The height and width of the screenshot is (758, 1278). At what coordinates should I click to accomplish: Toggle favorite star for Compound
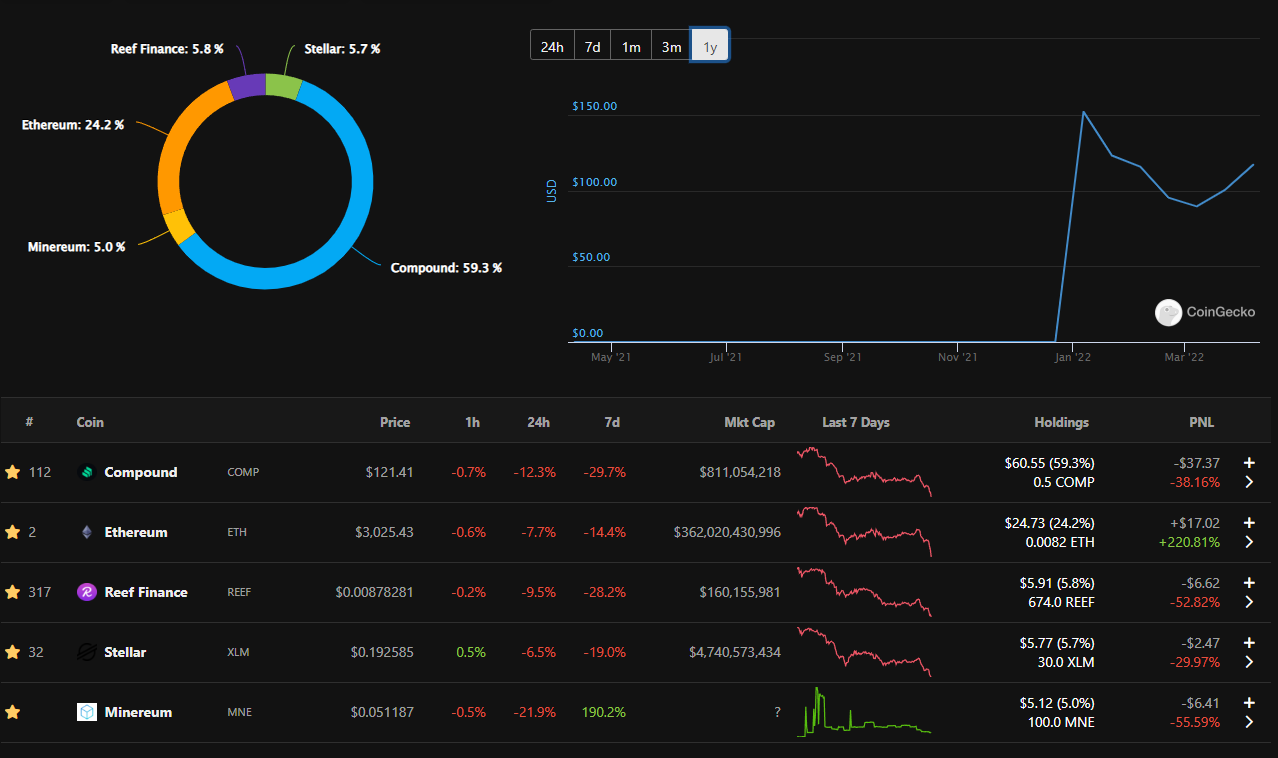(x=13, y=472)
